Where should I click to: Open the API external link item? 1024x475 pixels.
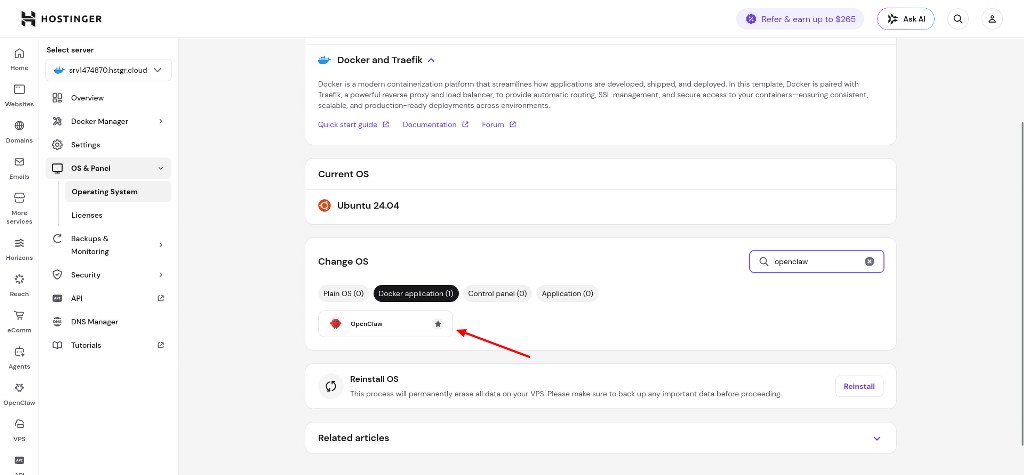(108, 299)
